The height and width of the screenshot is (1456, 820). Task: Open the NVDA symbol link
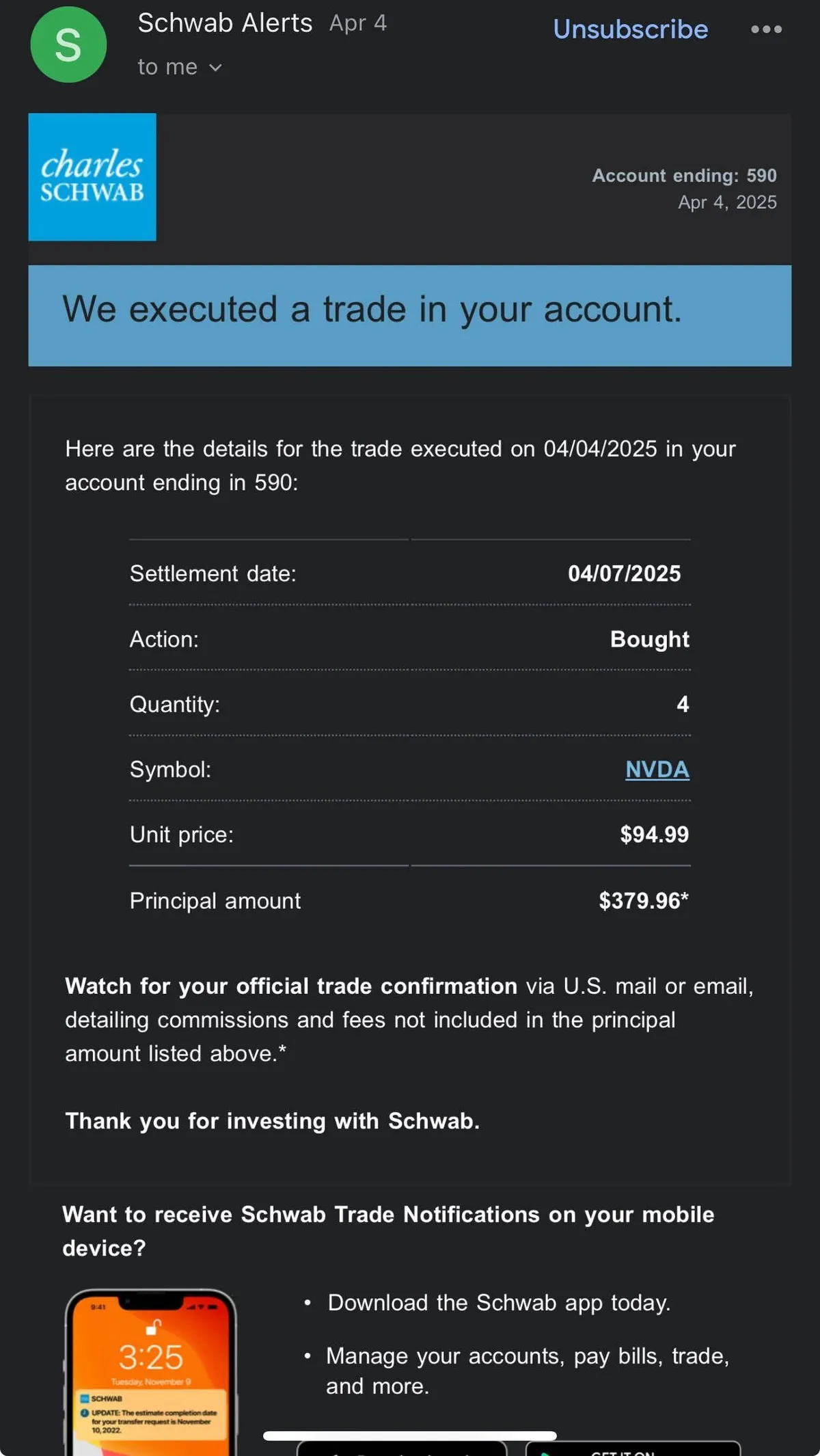[657, 769]
